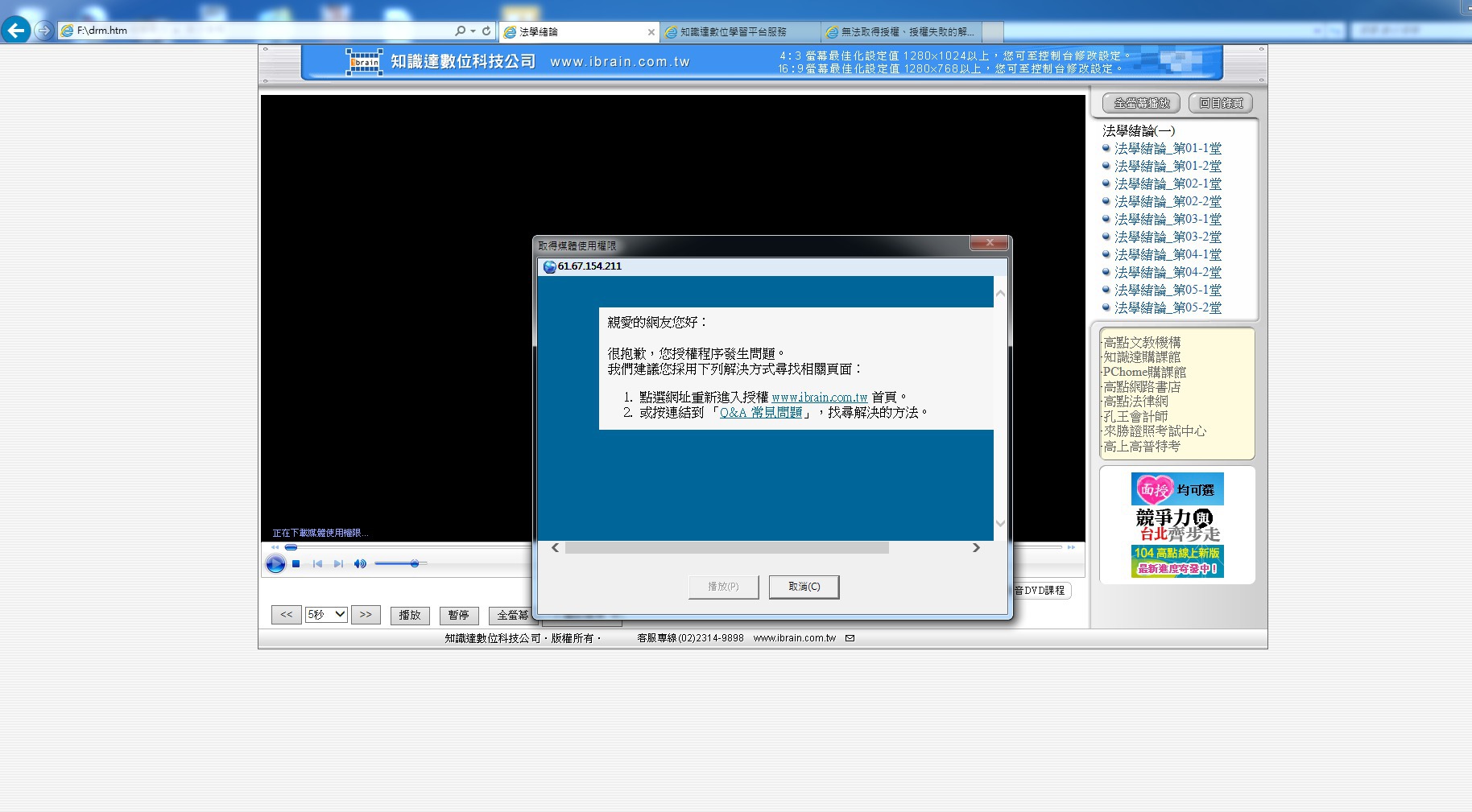Click the dialog's horizontal scroll-right arrow

click(976, 547)
